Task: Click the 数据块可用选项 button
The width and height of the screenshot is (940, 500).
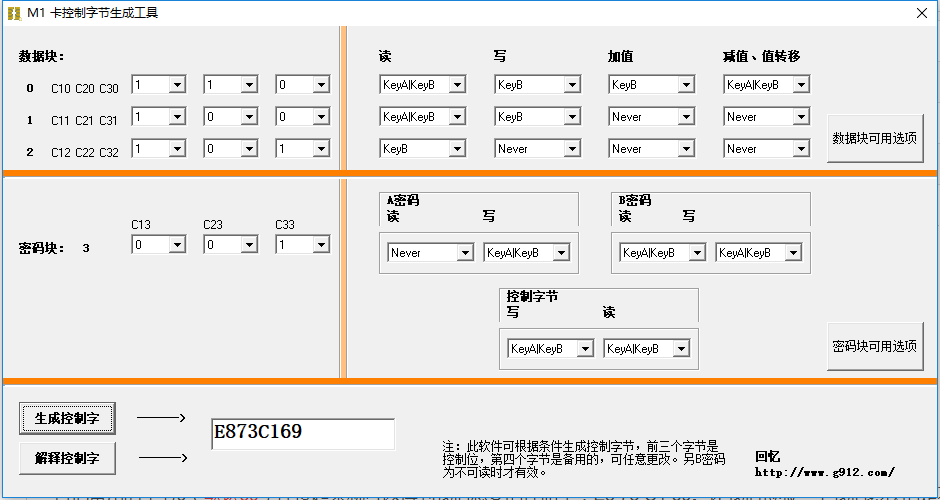Action: click(875, 138)
